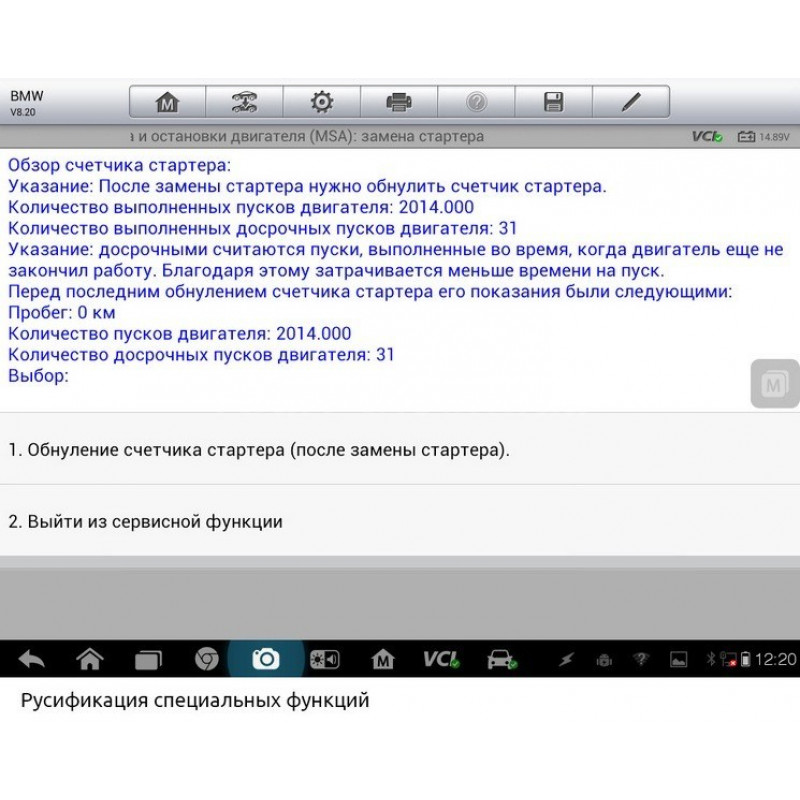The image size is (800, 800).
Task: Open settings gear in the top toolbar
Action: (x=321, y=101)
